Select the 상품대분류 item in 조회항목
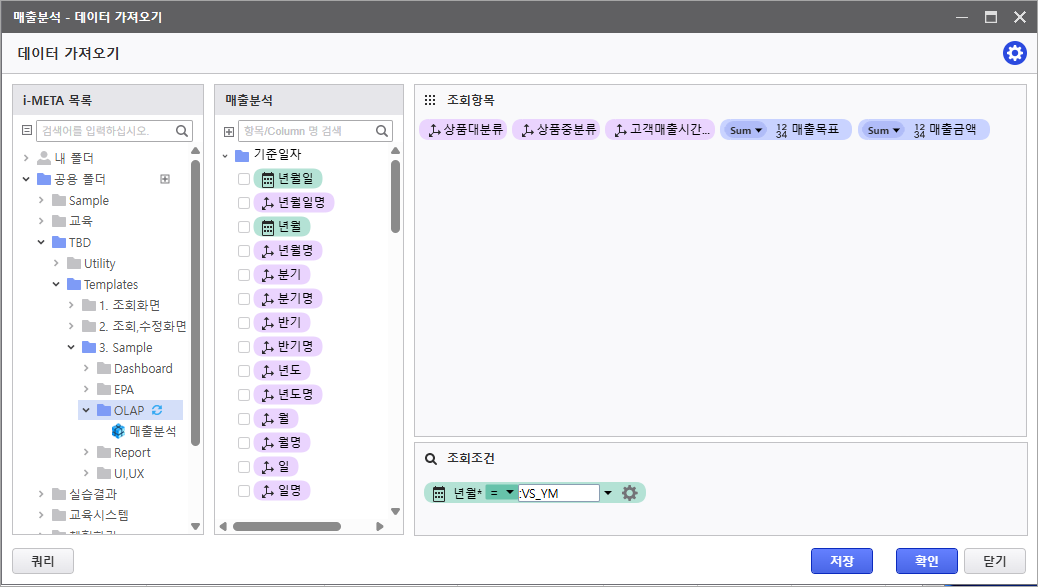1038x587 pixels. point(463,130)
